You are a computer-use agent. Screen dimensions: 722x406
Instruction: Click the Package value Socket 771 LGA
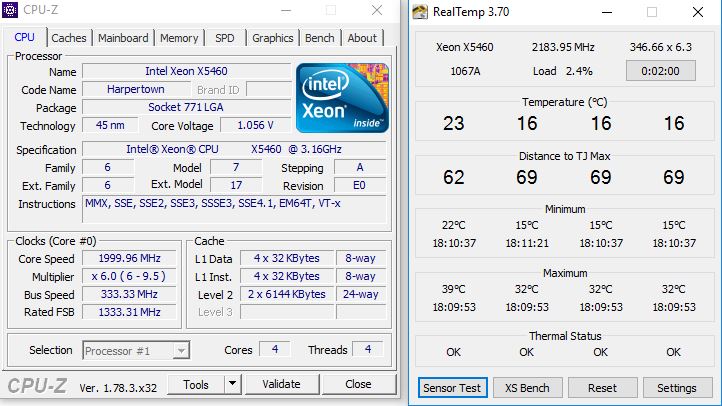point(186,107)
